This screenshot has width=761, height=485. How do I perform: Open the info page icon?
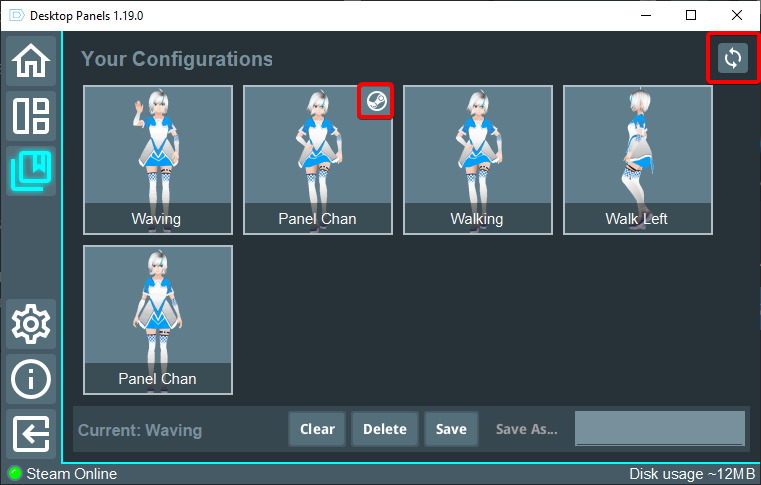[x=31, y=379]
